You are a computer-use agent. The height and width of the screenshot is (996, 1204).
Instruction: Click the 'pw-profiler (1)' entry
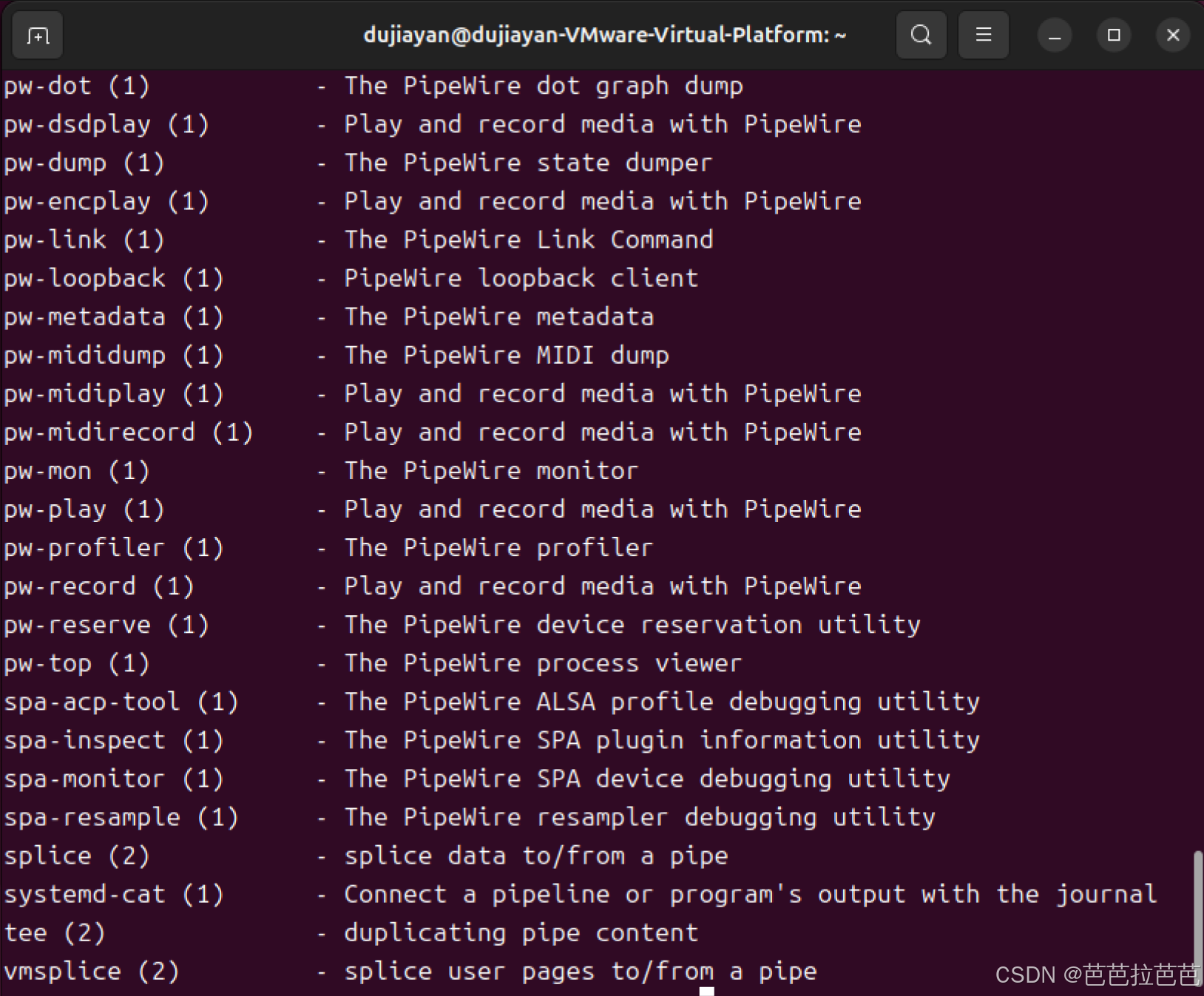pos(114,548)
